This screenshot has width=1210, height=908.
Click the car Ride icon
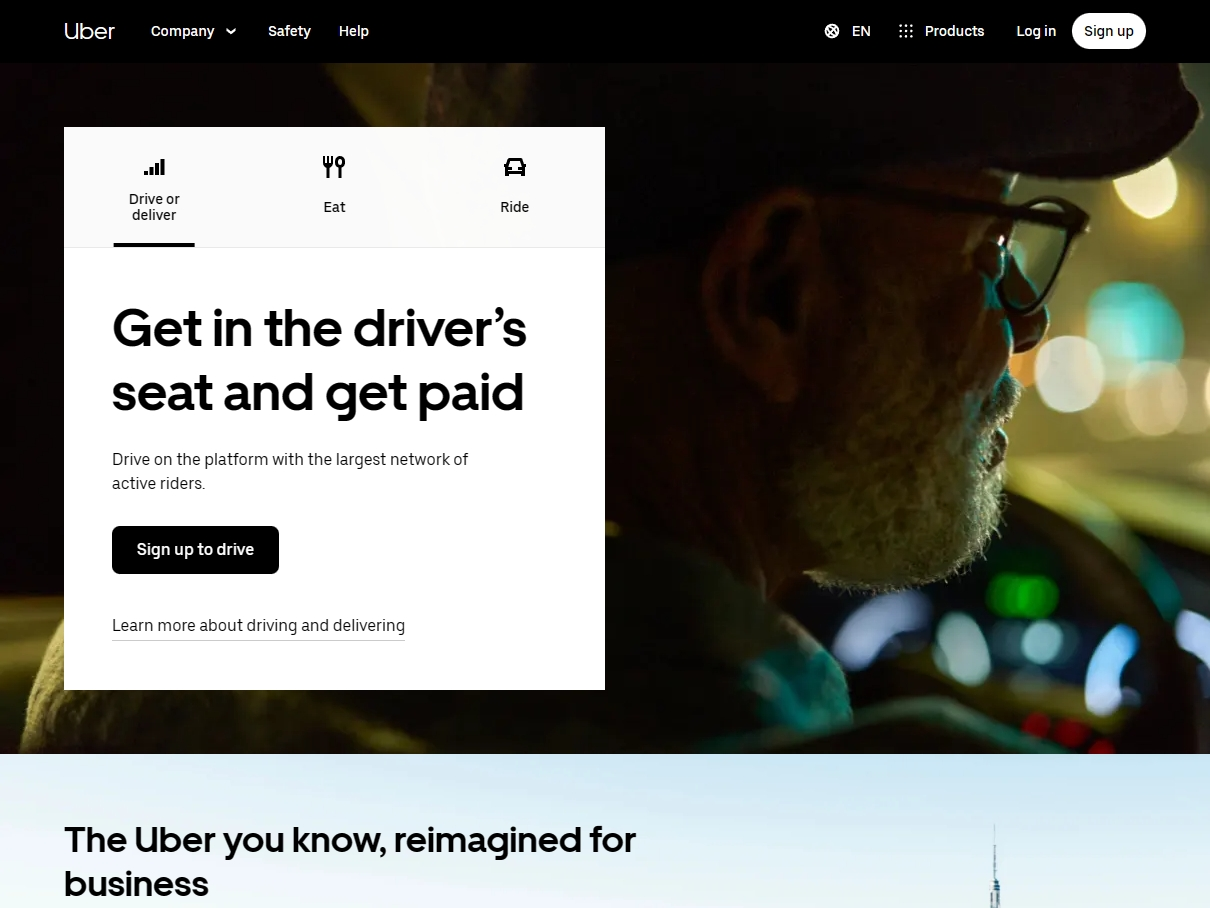pos(515,167)
